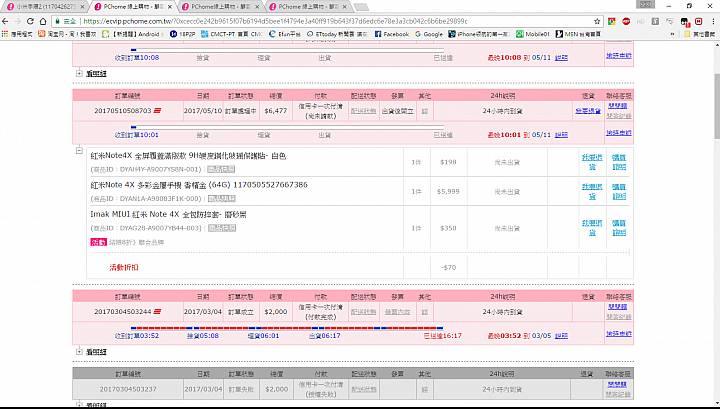Expand details under order 20170304503244

click(x=79, y=351)
